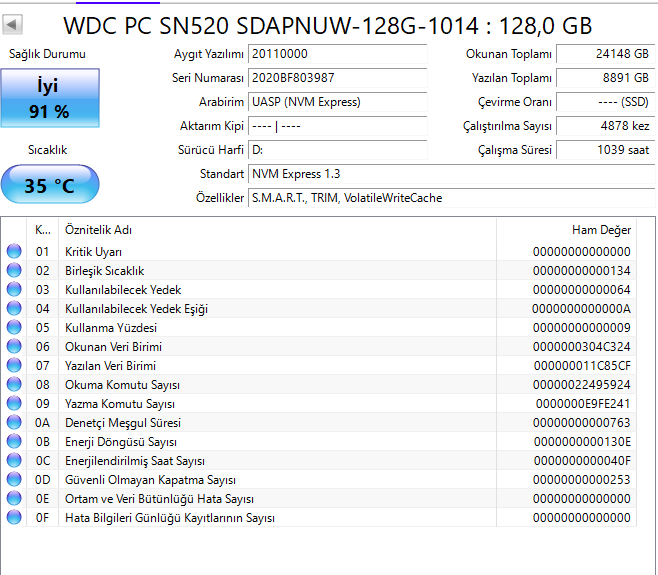Viewport: 658px width, 575px height.
Task: Click Çevirme Oranı value ---- (SSD)
Action: (606, 102)
